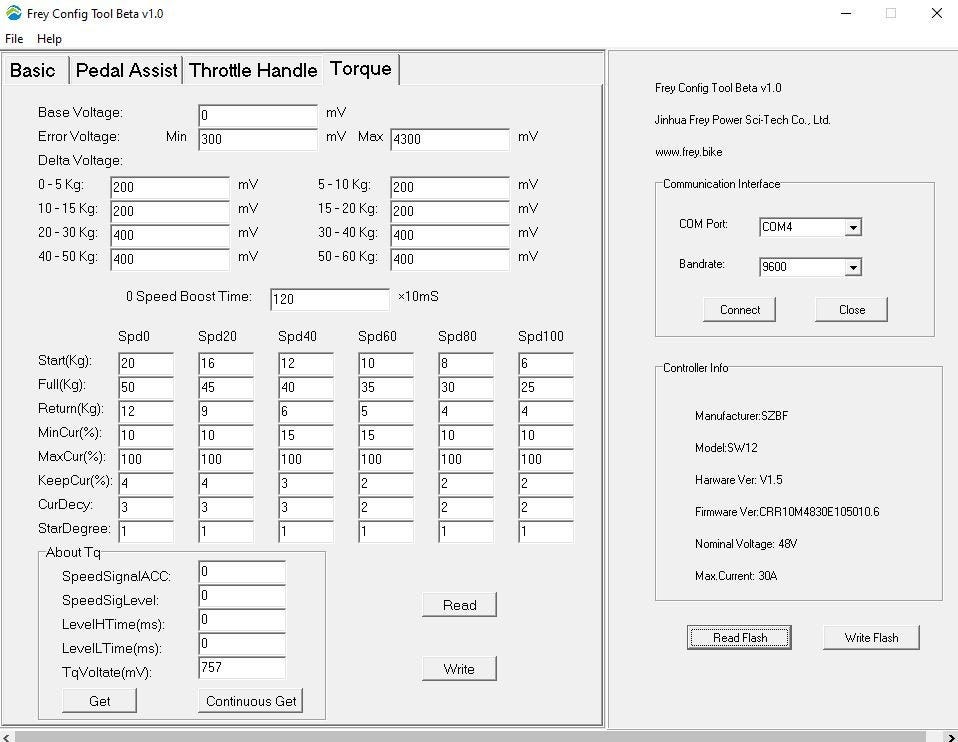Click the Base Voltage input field

pyautogui.click(x=258, y=116)
